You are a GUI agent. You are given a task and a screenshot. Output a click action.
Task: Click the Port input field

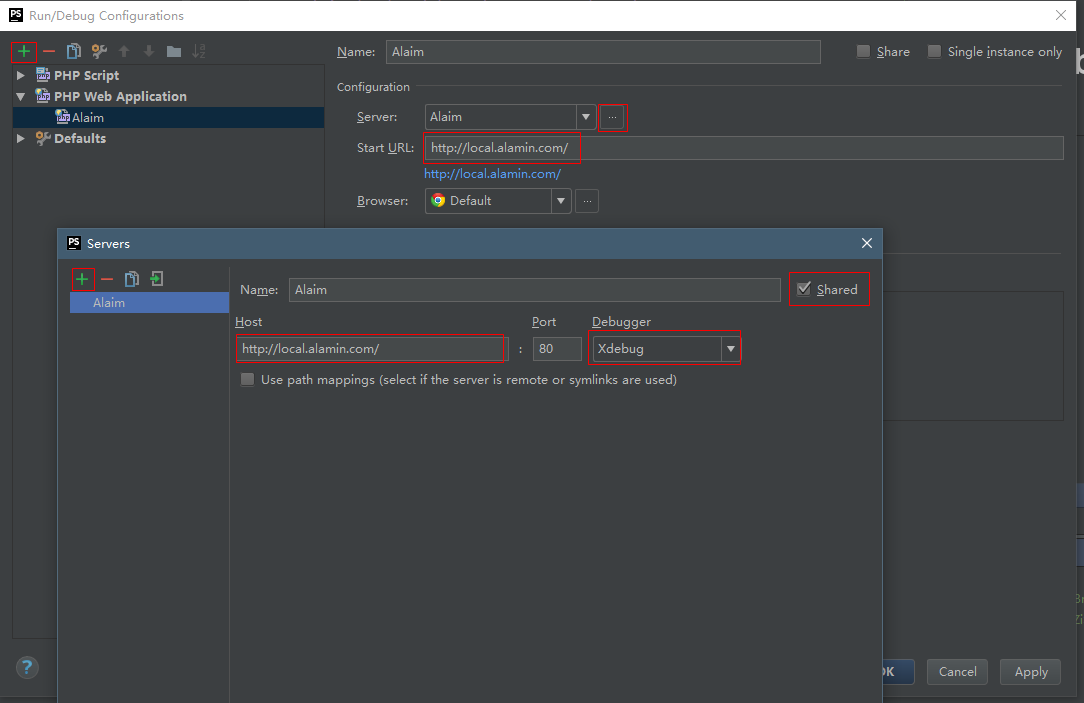pyautogui.click(x=557, y=349)
